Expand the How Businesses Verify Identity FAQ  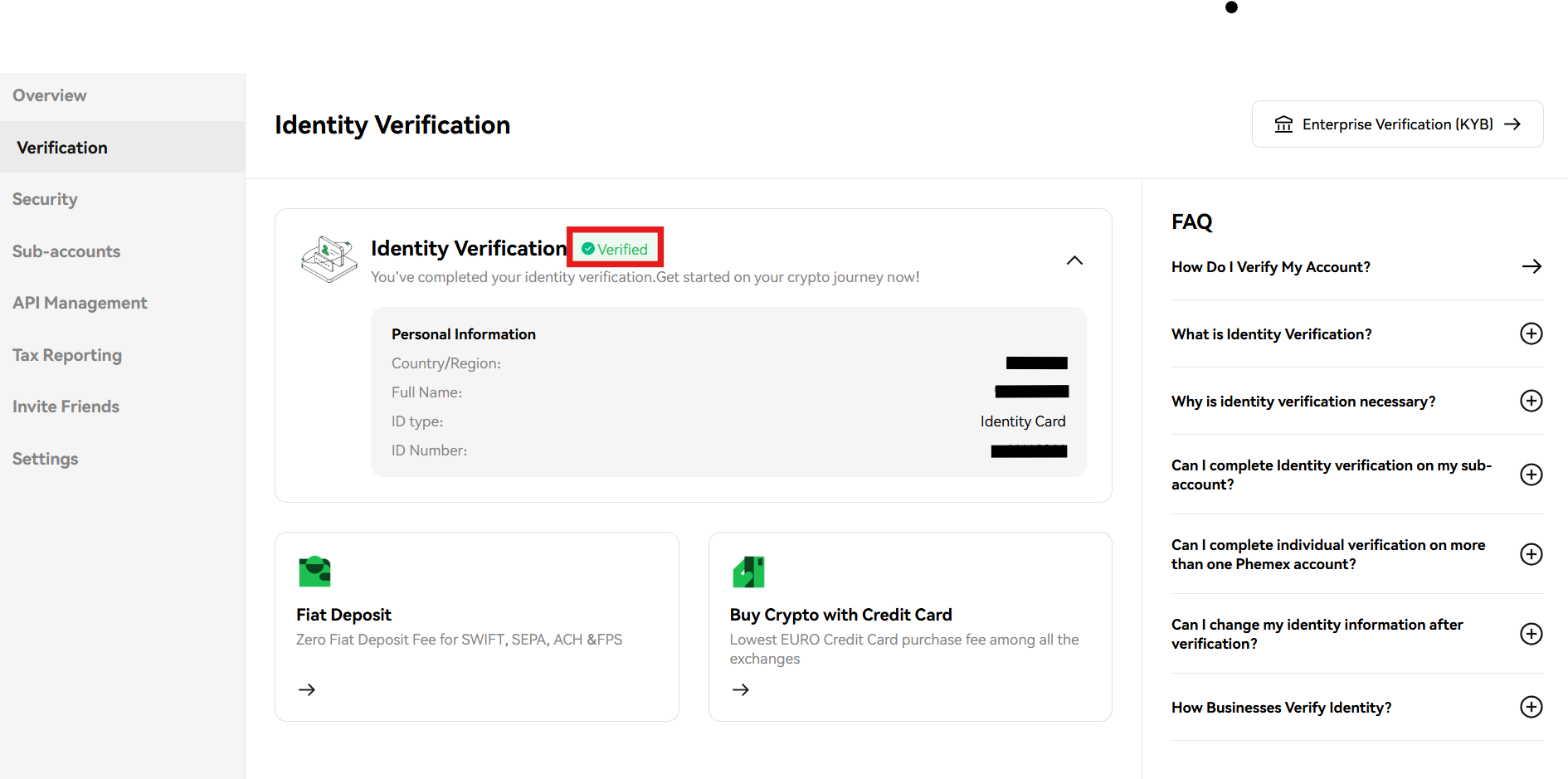tap(1531, 707)
